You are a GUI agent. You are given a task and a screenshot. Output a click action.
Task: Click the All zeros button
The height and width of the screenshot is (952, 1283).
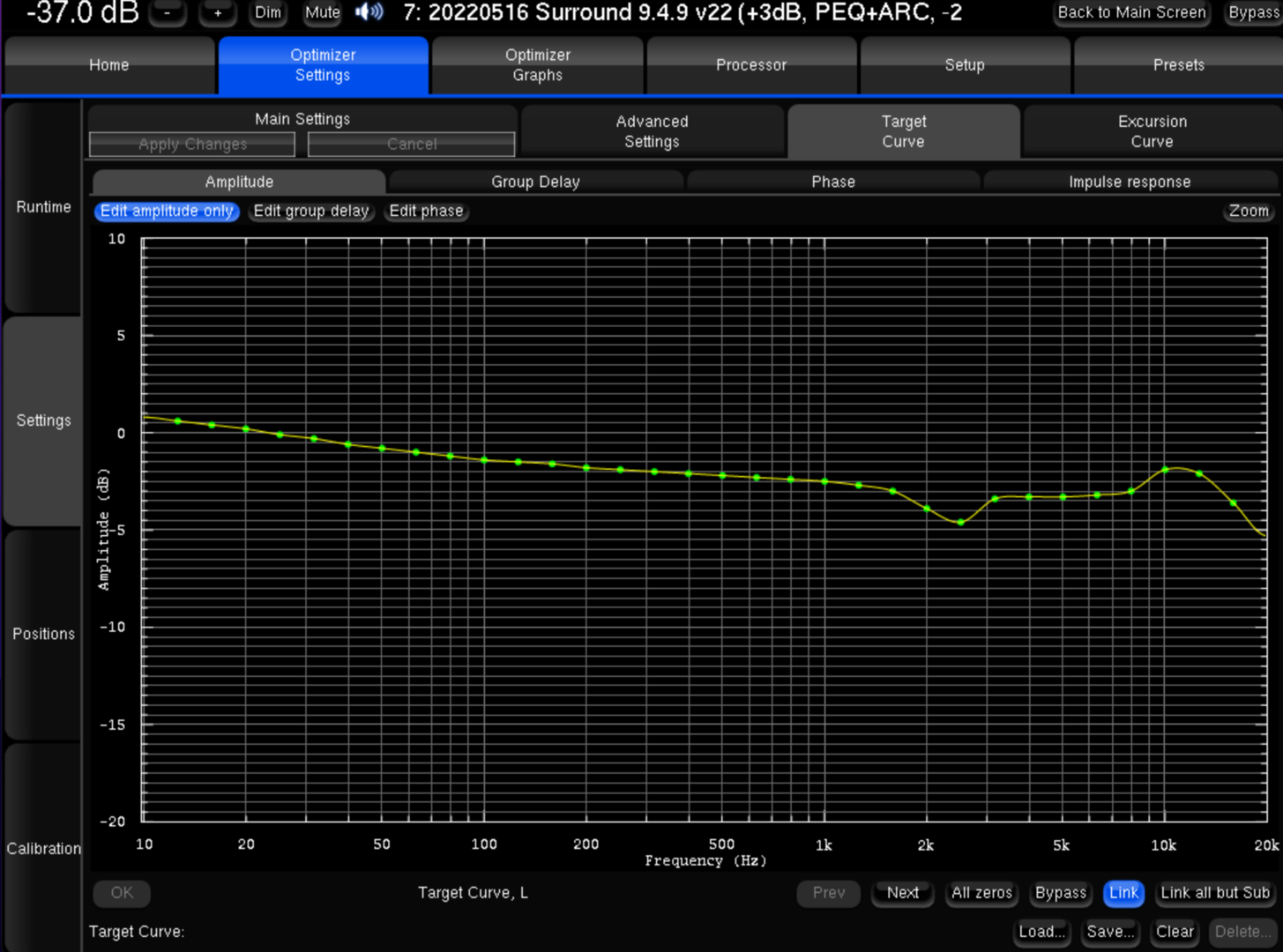click(981, 893)
